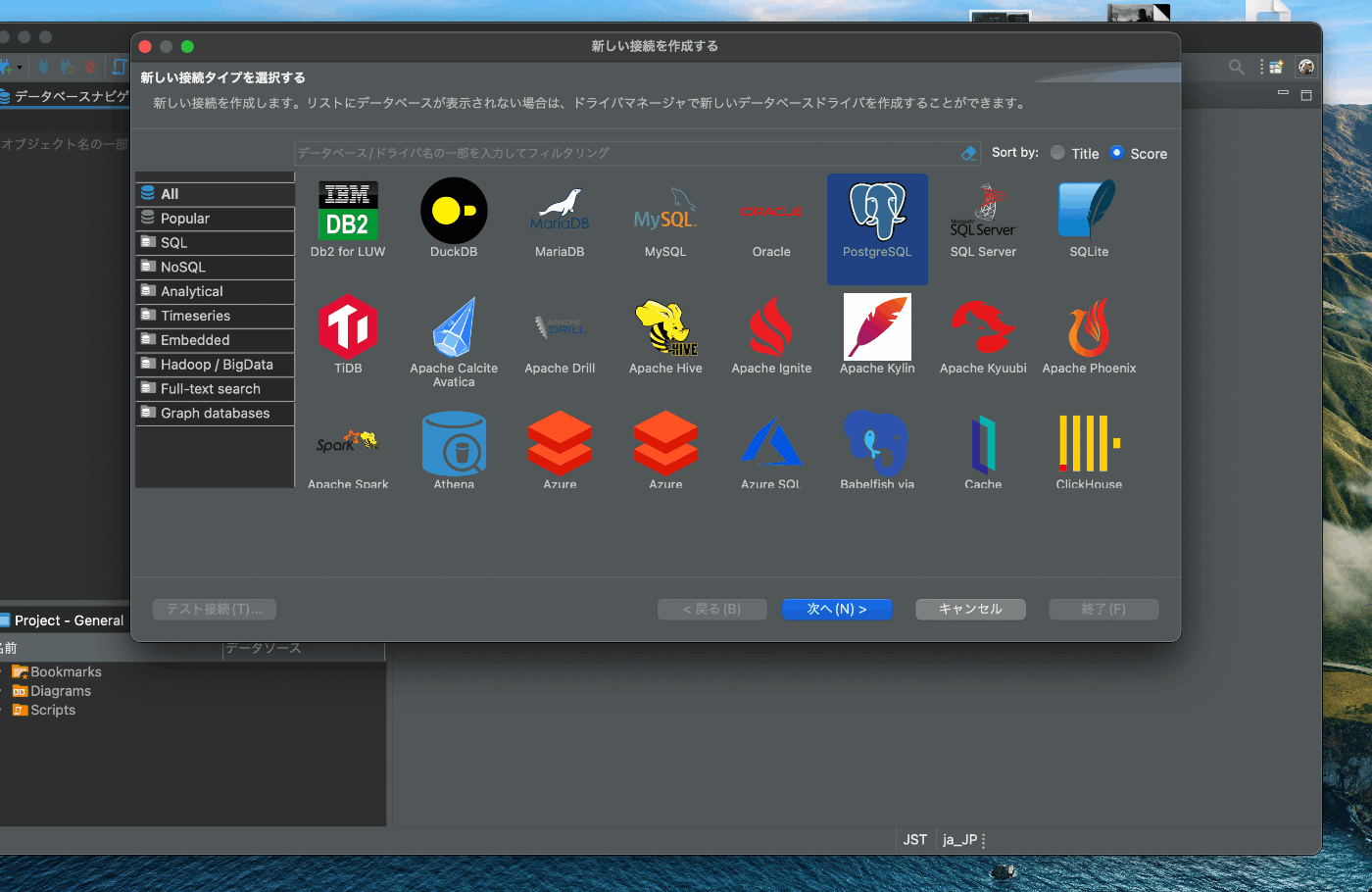The image size is (1372, 892).
Task: Pick the Apache Drill icon
Action: click(x=560, y=327)
